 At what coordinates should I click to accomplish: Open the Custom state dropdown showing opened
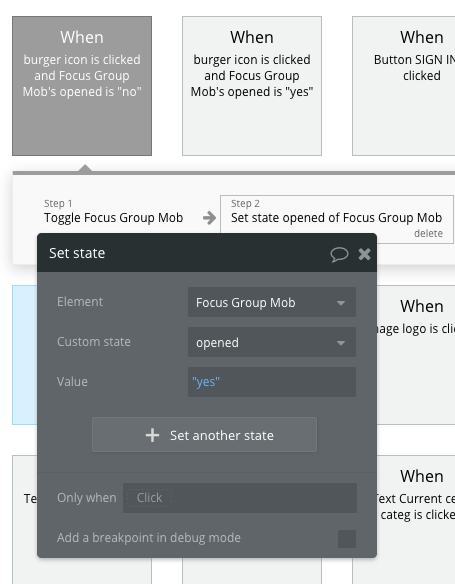272,342
